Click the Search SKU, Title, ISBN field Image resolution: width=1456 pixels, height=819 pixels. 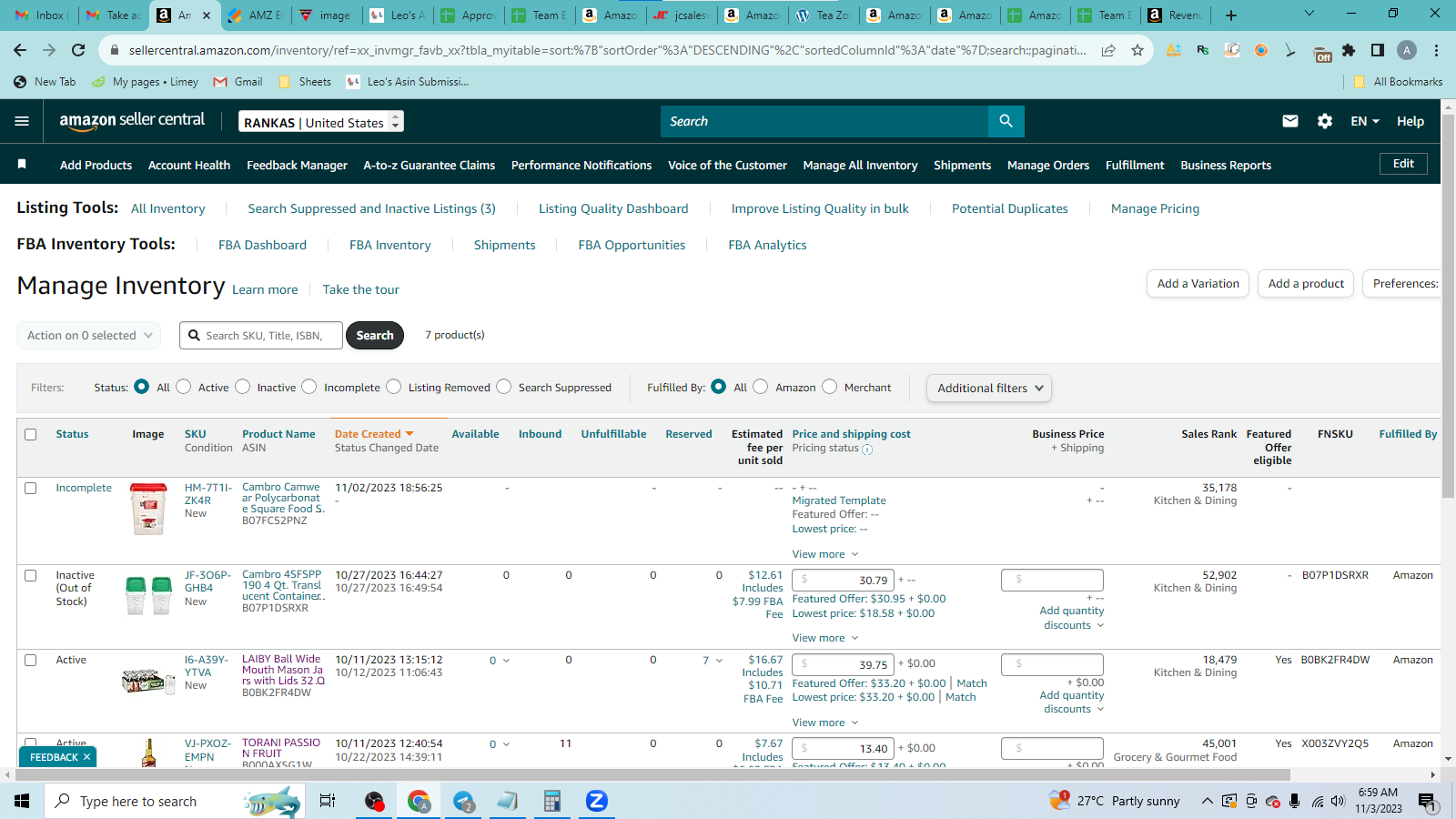tap(261, 335)
